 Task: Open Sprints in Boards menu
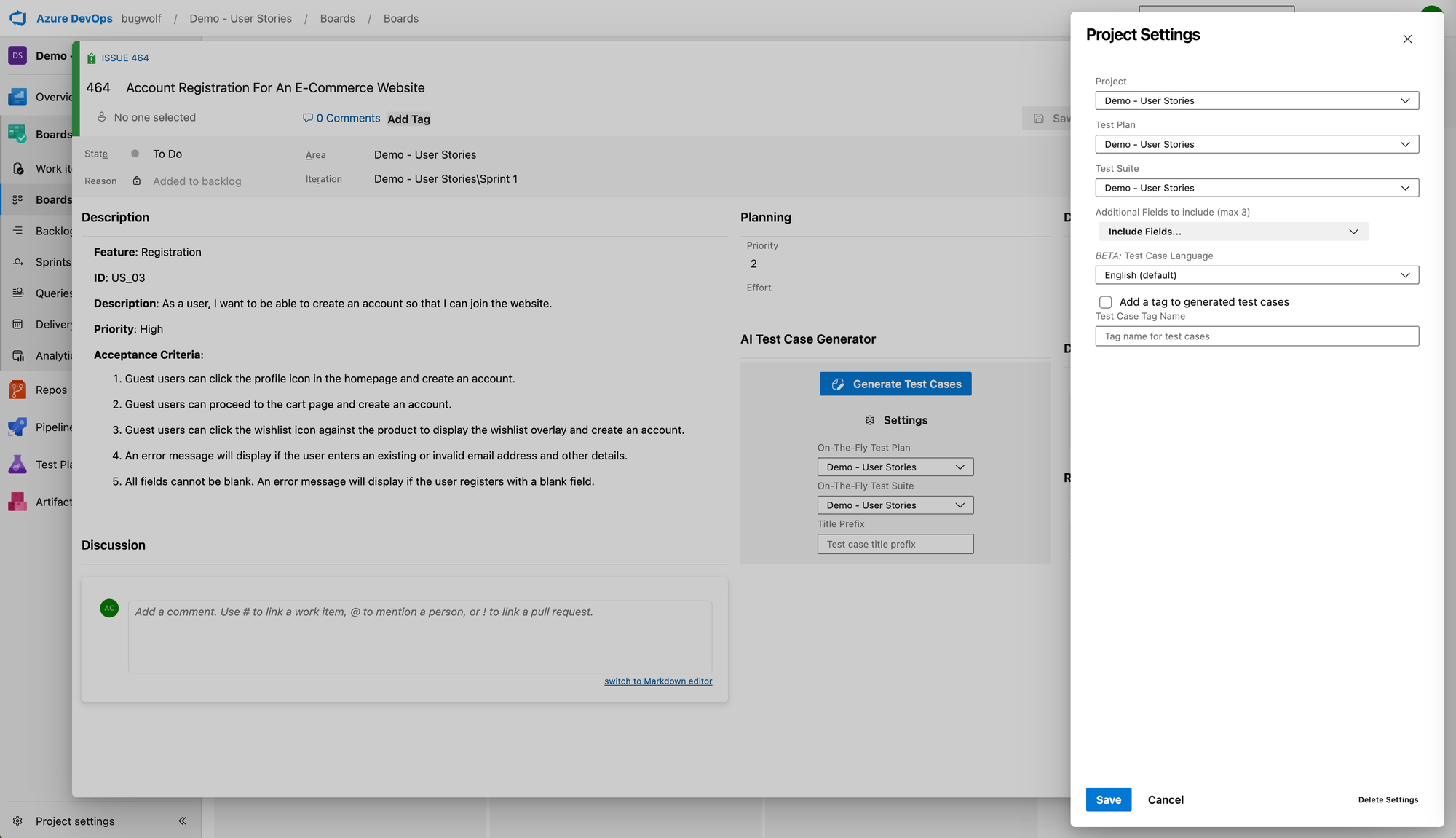pos(53,262)
